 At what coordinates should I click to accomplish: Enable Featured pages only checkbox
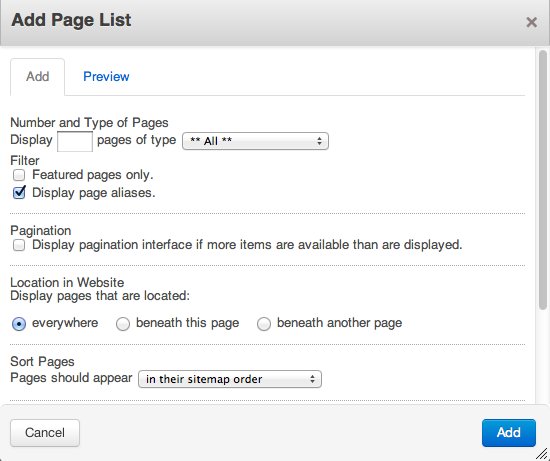click(19, 175)
